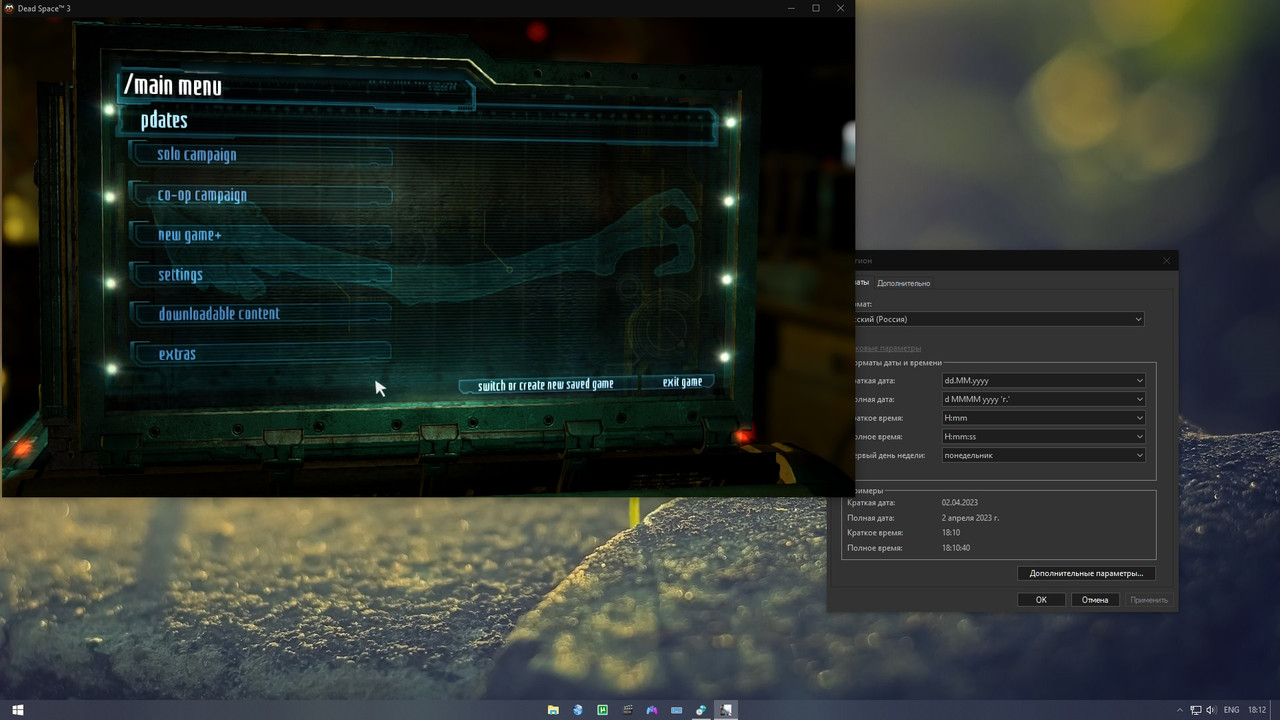Expand the H:mm:ss long time dropdown

[x=1044, y=437]
